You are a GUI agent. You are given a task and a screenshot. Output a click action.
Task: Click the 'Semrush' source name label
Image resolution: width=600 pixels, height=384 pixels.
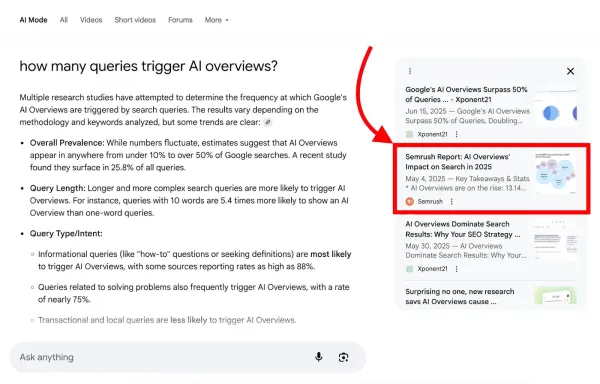(x=430, y=202)
